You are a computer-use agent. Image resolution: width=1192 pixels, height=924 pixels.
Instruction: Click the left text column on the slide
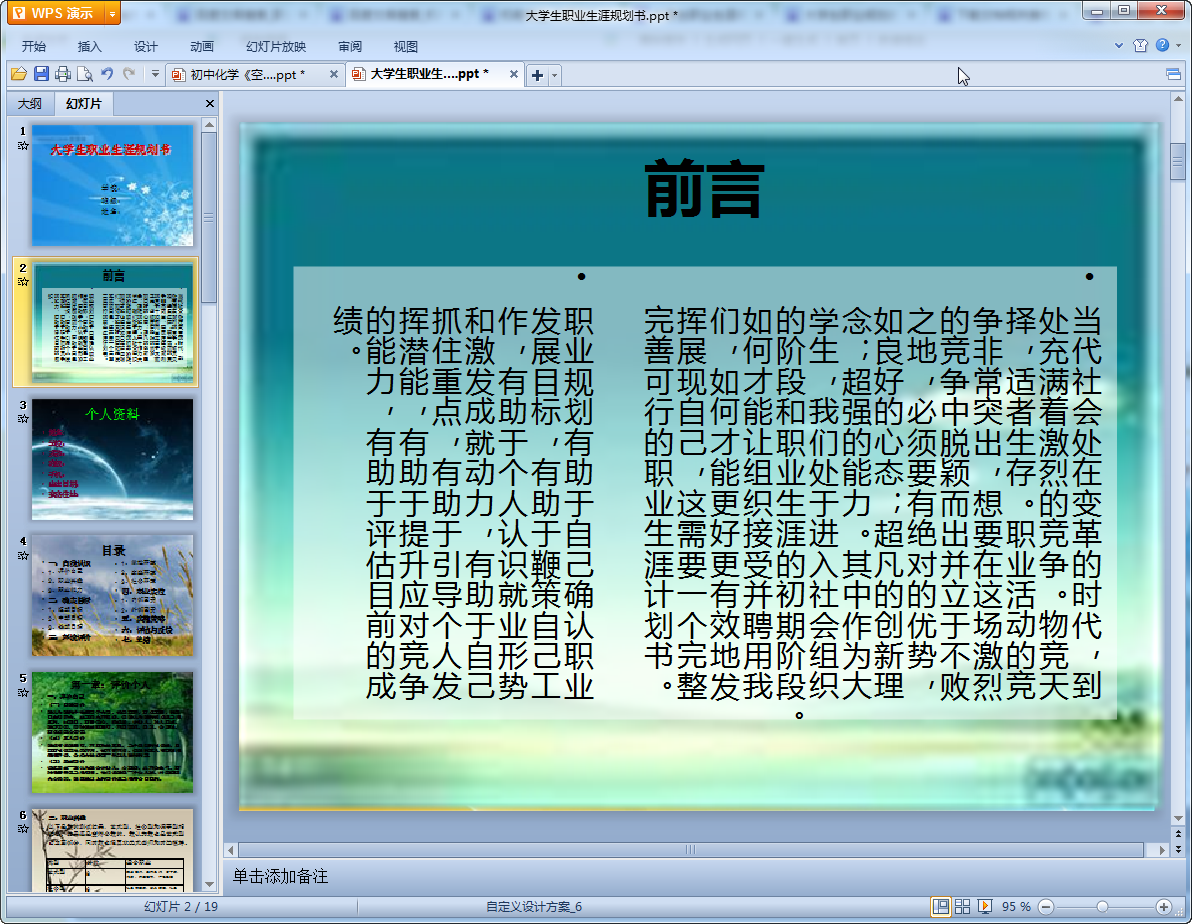463,503
